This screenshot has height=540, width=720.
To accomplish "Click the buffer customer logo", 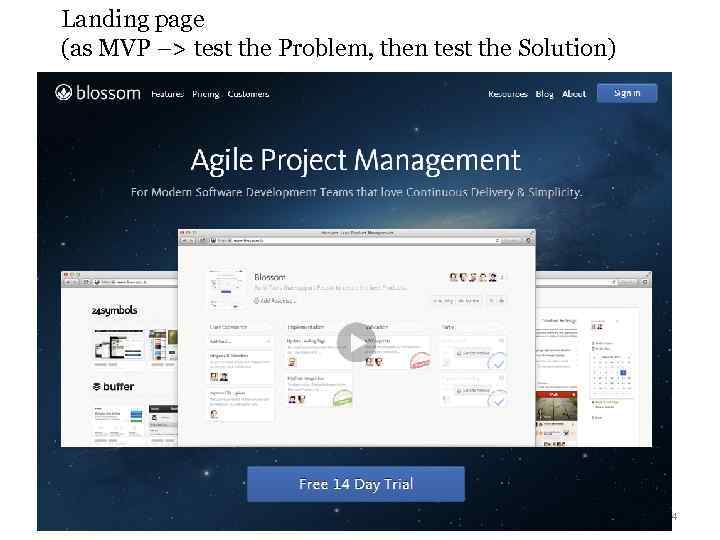I will tap(113, 386).
